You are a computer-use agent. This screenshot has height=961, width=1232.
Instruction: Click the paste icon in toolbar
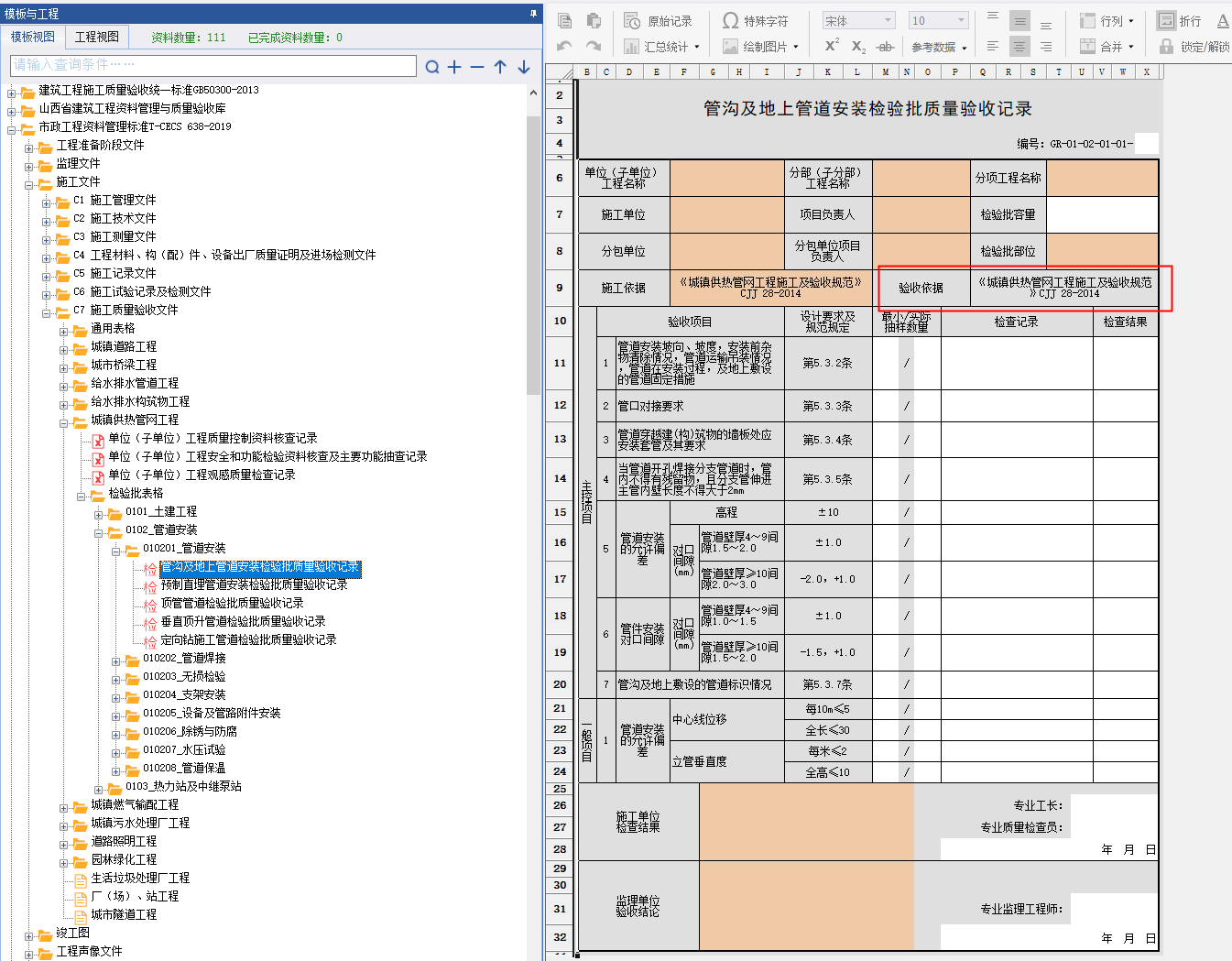[x=594, y=20]
